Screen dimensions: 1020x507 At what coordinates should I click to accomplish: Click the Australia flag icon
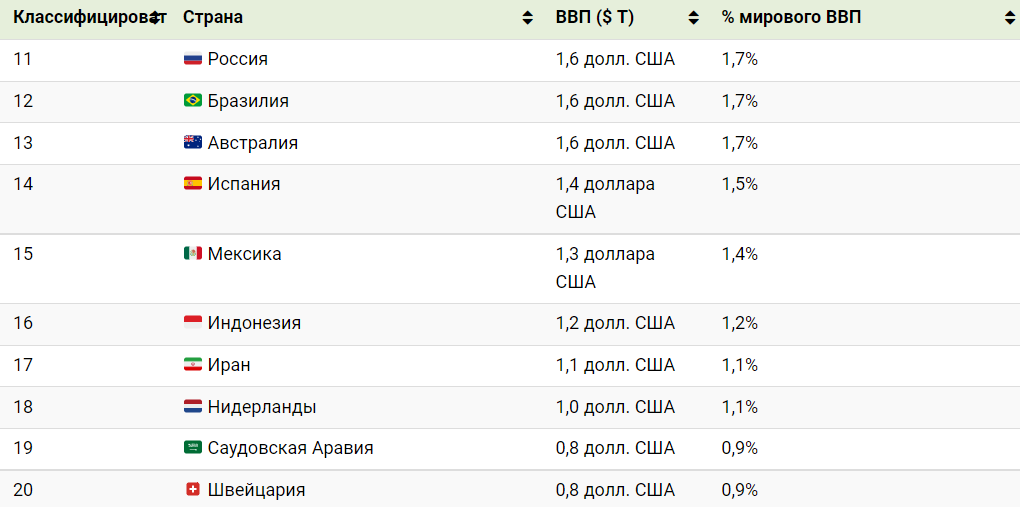coord(193,143)
